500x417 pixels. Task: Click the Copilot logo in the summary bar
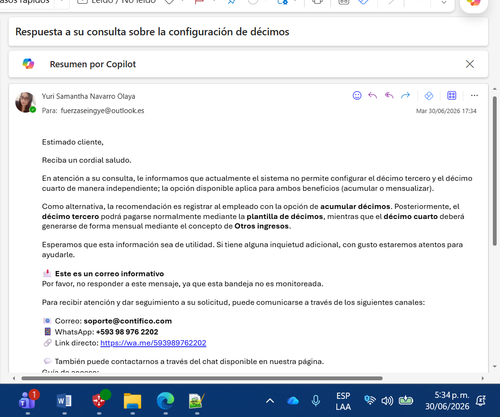[x=28, y=64]
